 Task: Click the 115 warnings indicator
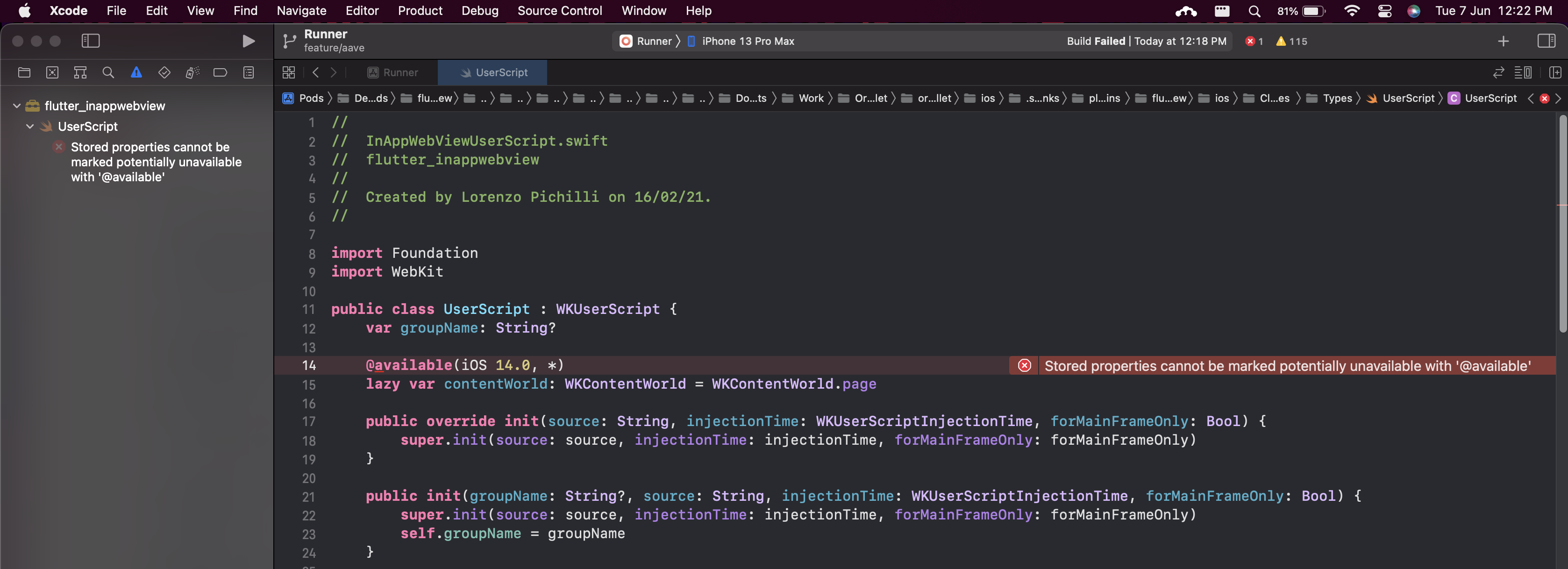[x=1291, y=41]
